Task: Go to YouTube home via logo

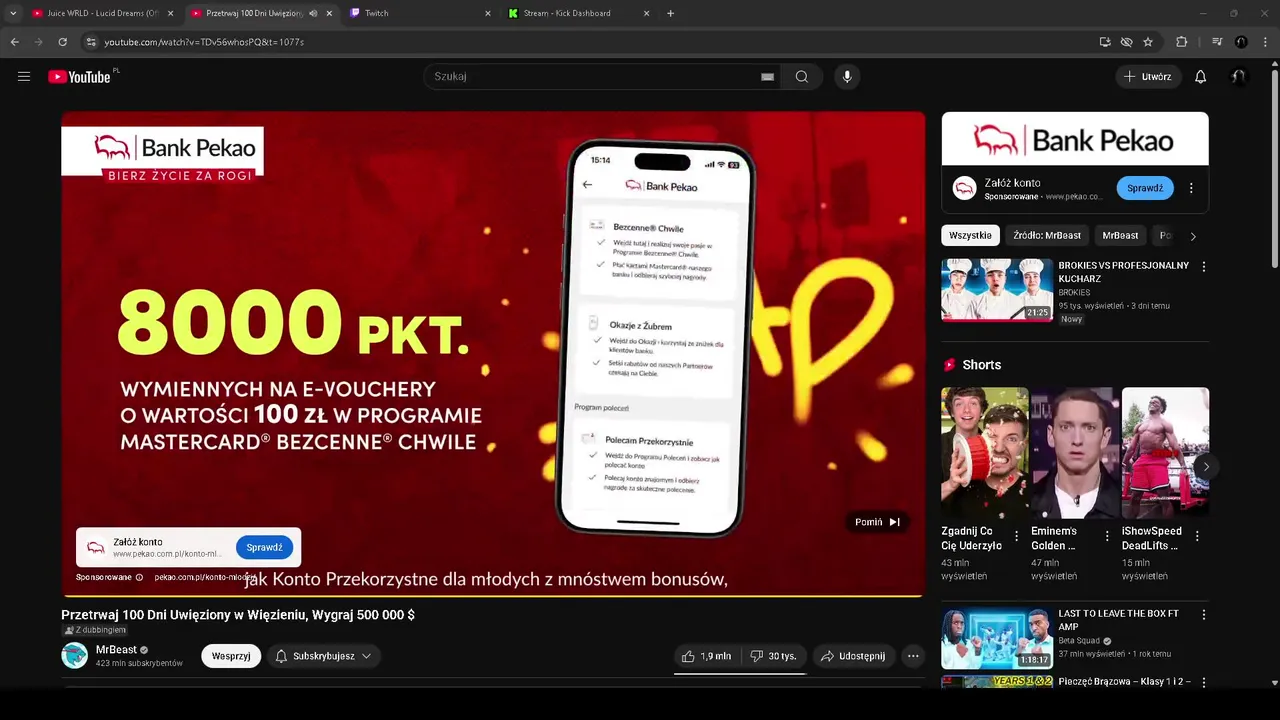Action: pos(79,77)
